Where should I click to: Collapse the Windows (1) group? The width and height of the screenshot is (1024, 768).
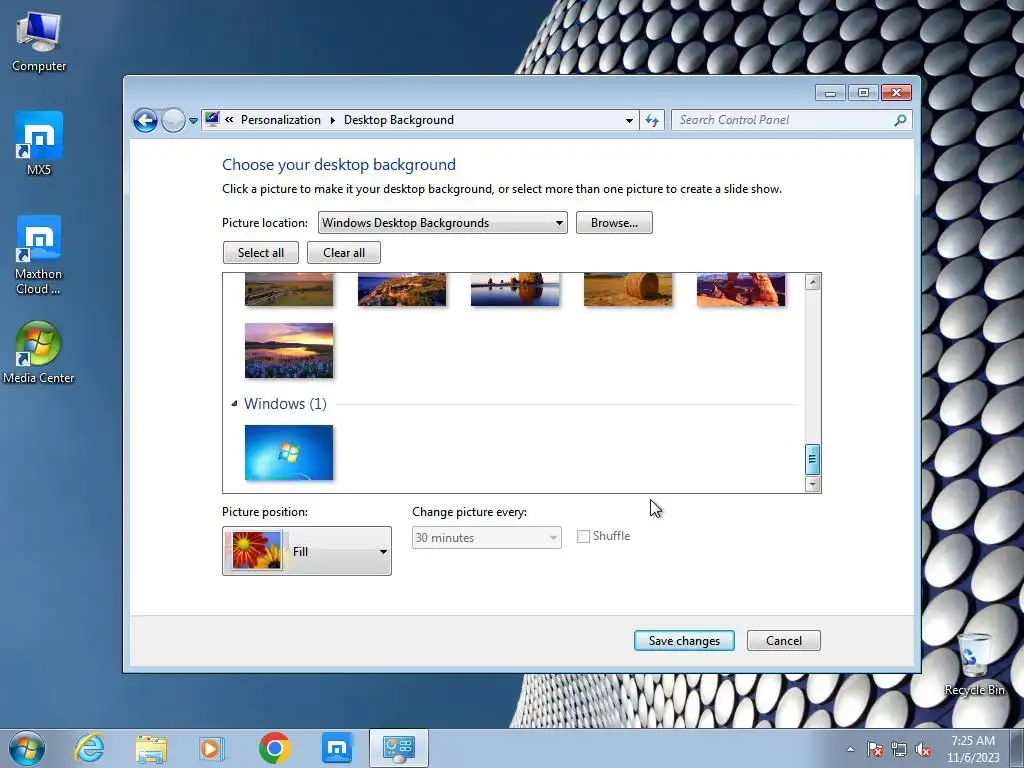coord(234,404)
